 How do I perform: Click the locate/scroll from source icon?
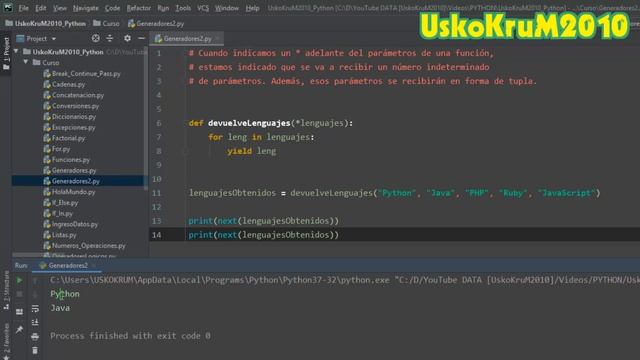96,38
